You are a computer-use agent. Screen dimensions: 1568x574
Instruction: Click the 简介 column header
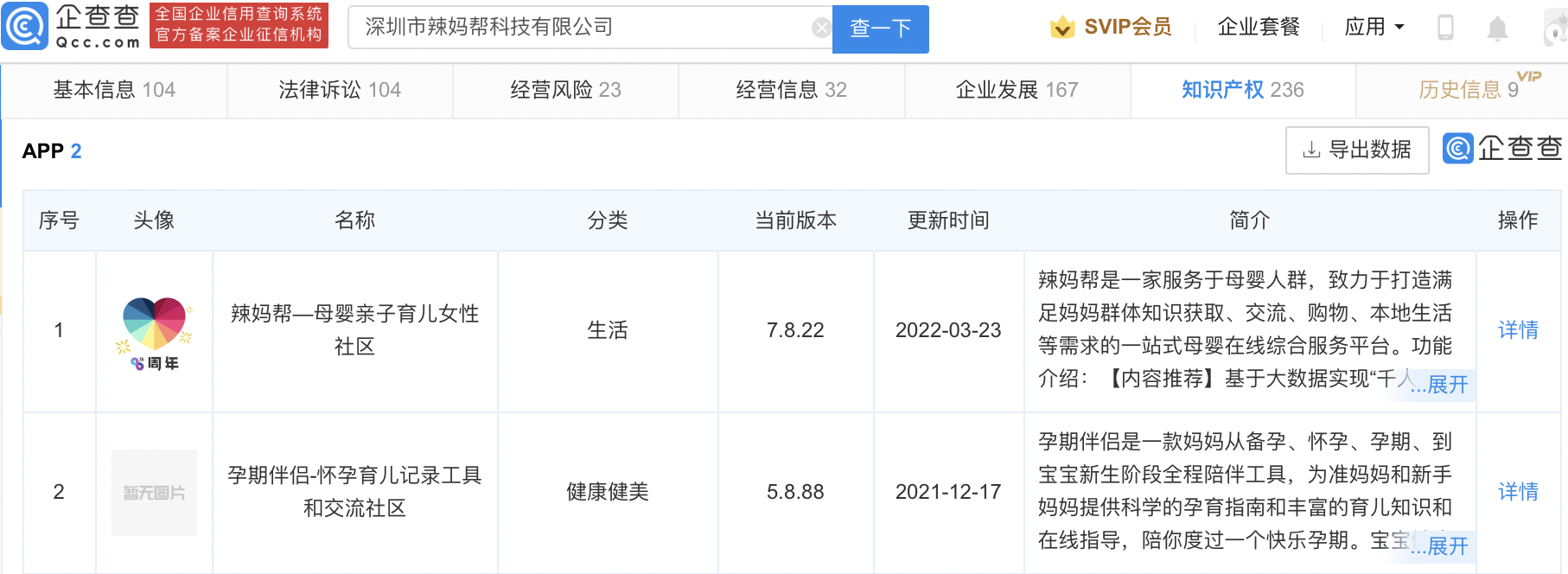(1250, 220)
